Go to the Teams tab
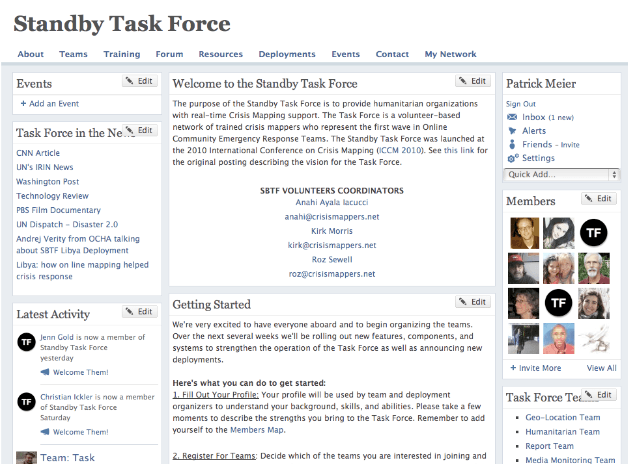 (73, 54)
